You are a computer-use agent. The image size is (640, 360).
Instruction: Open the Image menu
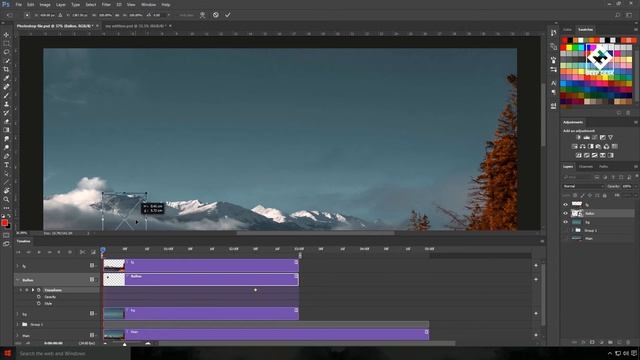point(45,4)
